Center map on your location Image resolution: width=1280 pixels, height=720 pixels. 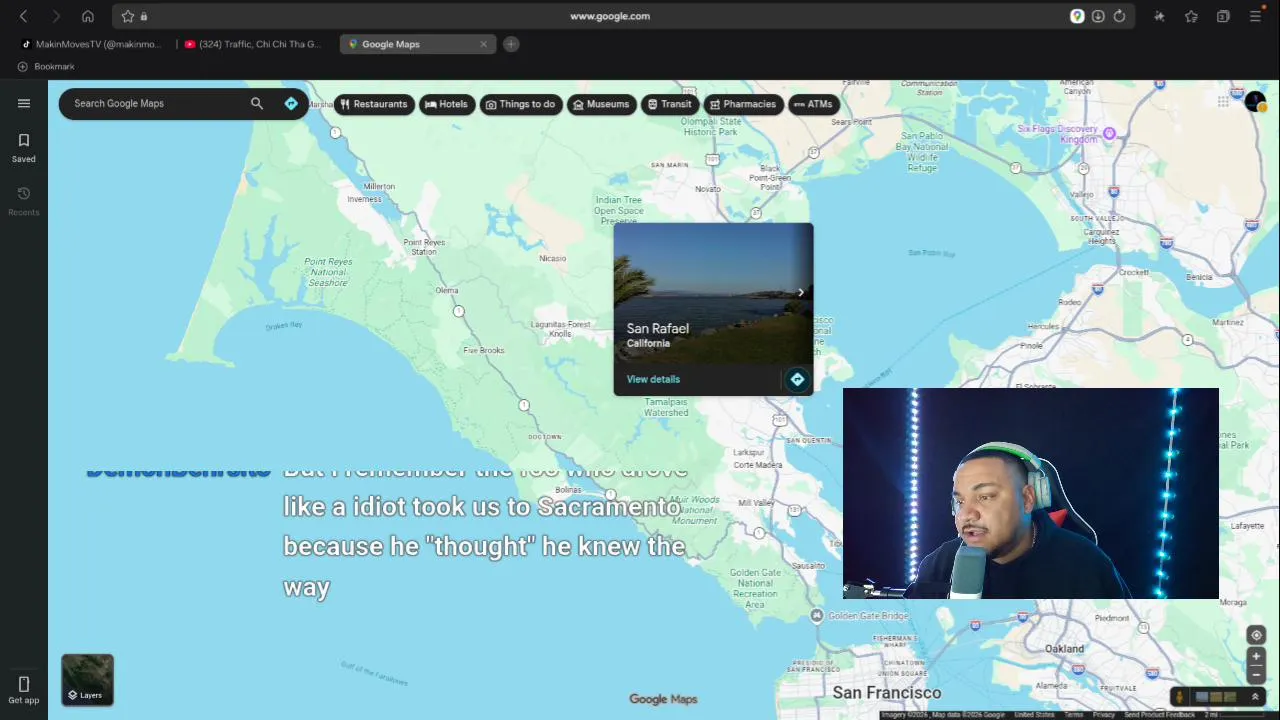tap(1256, 635)
